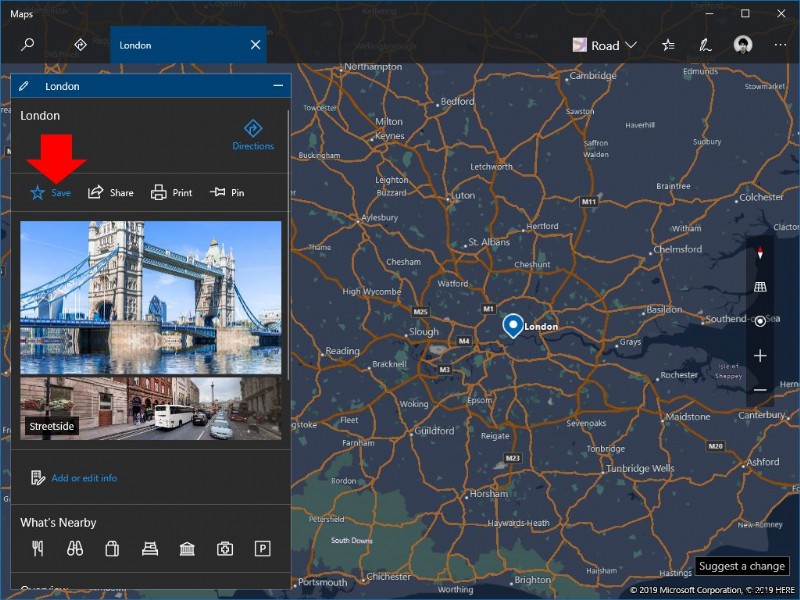This screenshot has width=800, height=600.
Task: Show nearby parking with the P icon
Action: click(x=263, y=548)
